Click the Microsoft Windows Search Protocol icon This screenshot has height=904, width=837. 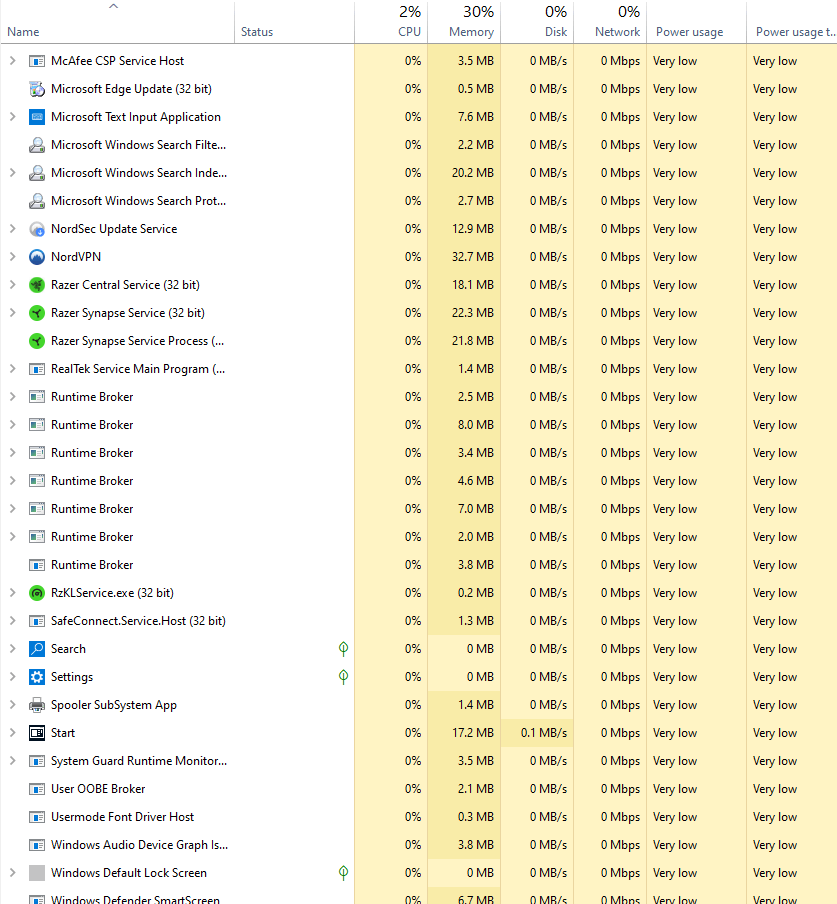pos(37,201)
